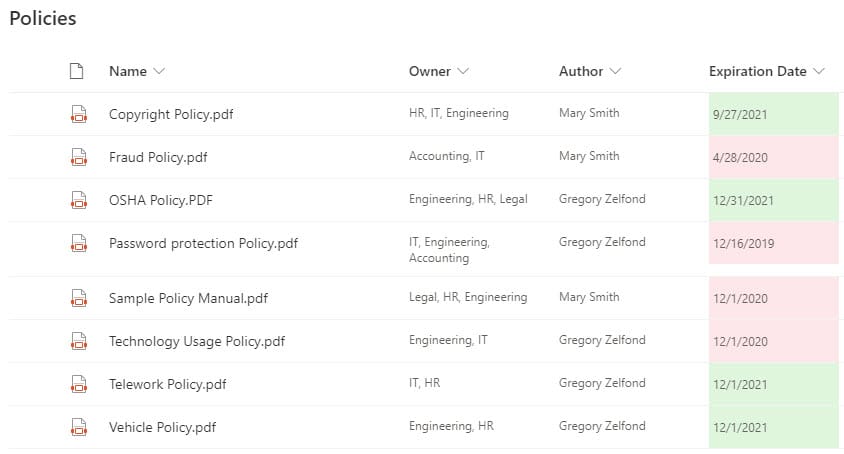Click the PDF icon for Copyright Policy.pdf
Screen dimensions: 844x454
click(79, 114)
